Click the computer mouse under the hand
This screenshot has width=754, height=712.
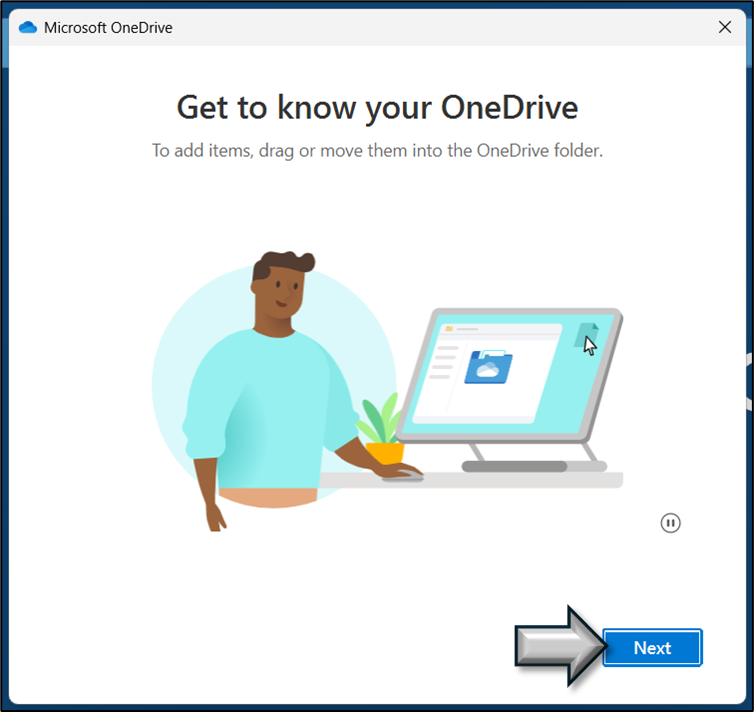click(403, 476)
